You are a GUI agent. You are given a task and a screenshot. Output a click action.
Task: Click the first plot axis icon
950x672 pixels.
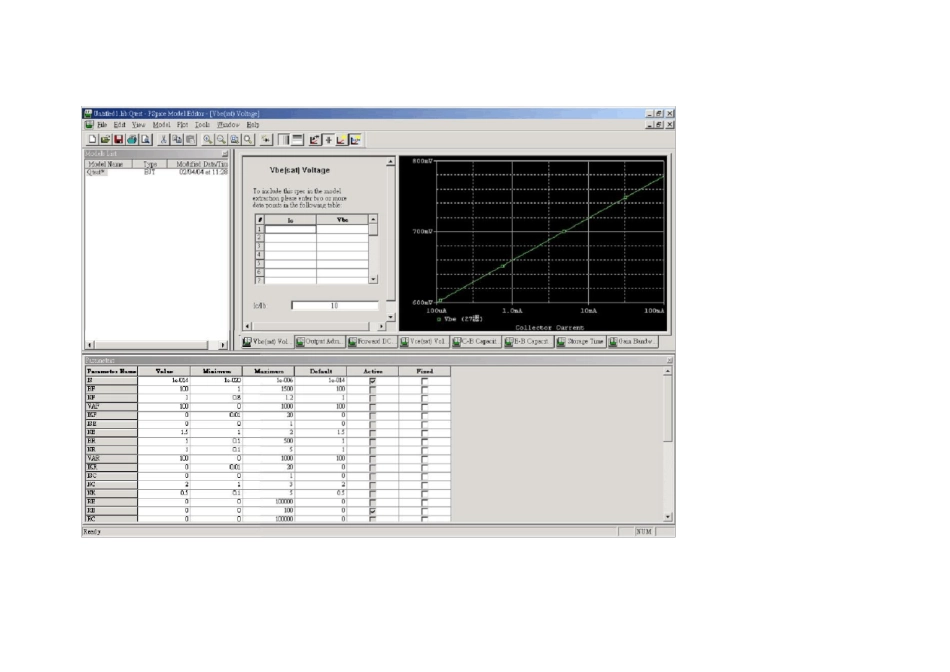(x=314, y=139)
